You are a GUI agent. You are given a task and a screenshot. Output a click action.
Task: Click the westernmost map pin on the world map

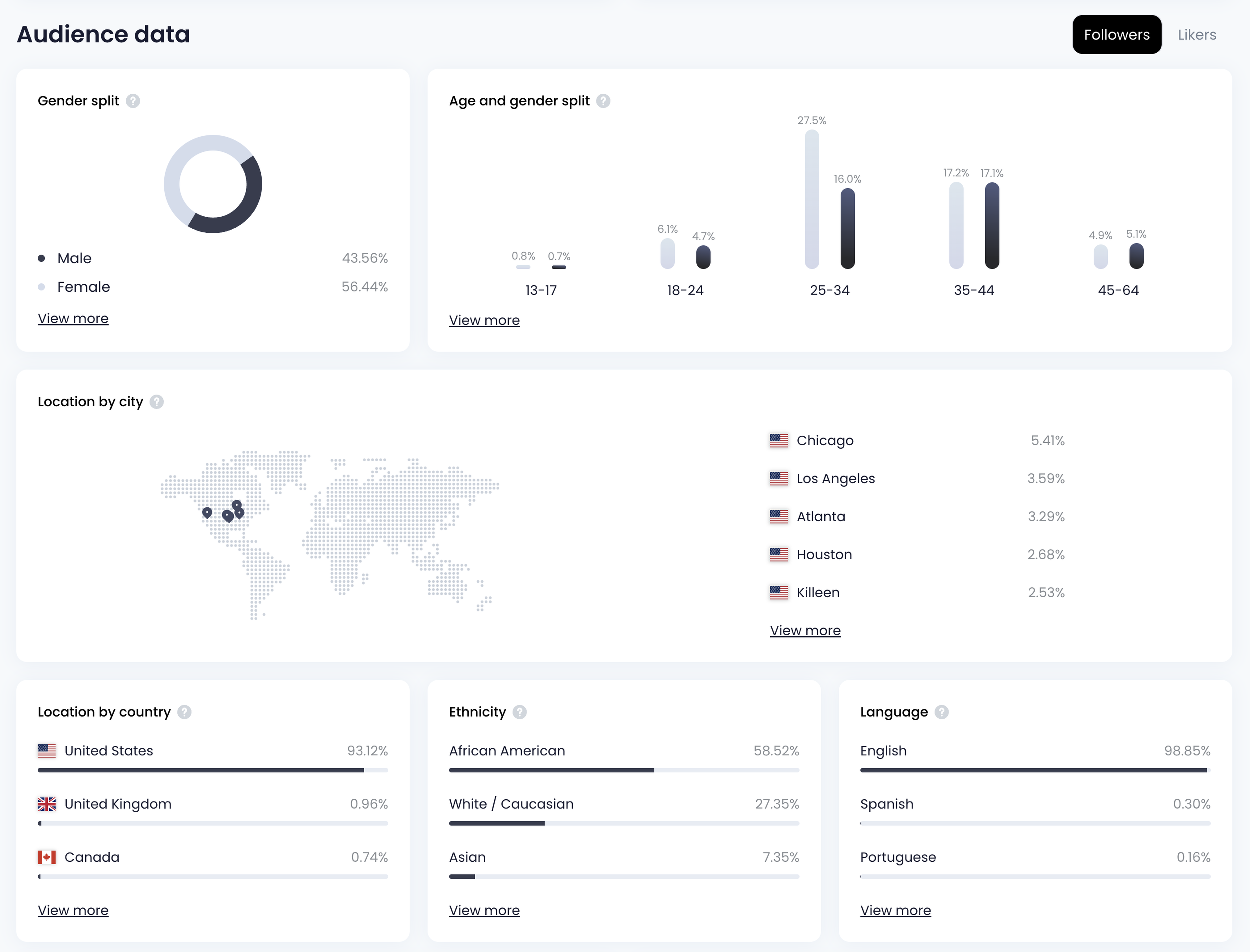point(207,512)
